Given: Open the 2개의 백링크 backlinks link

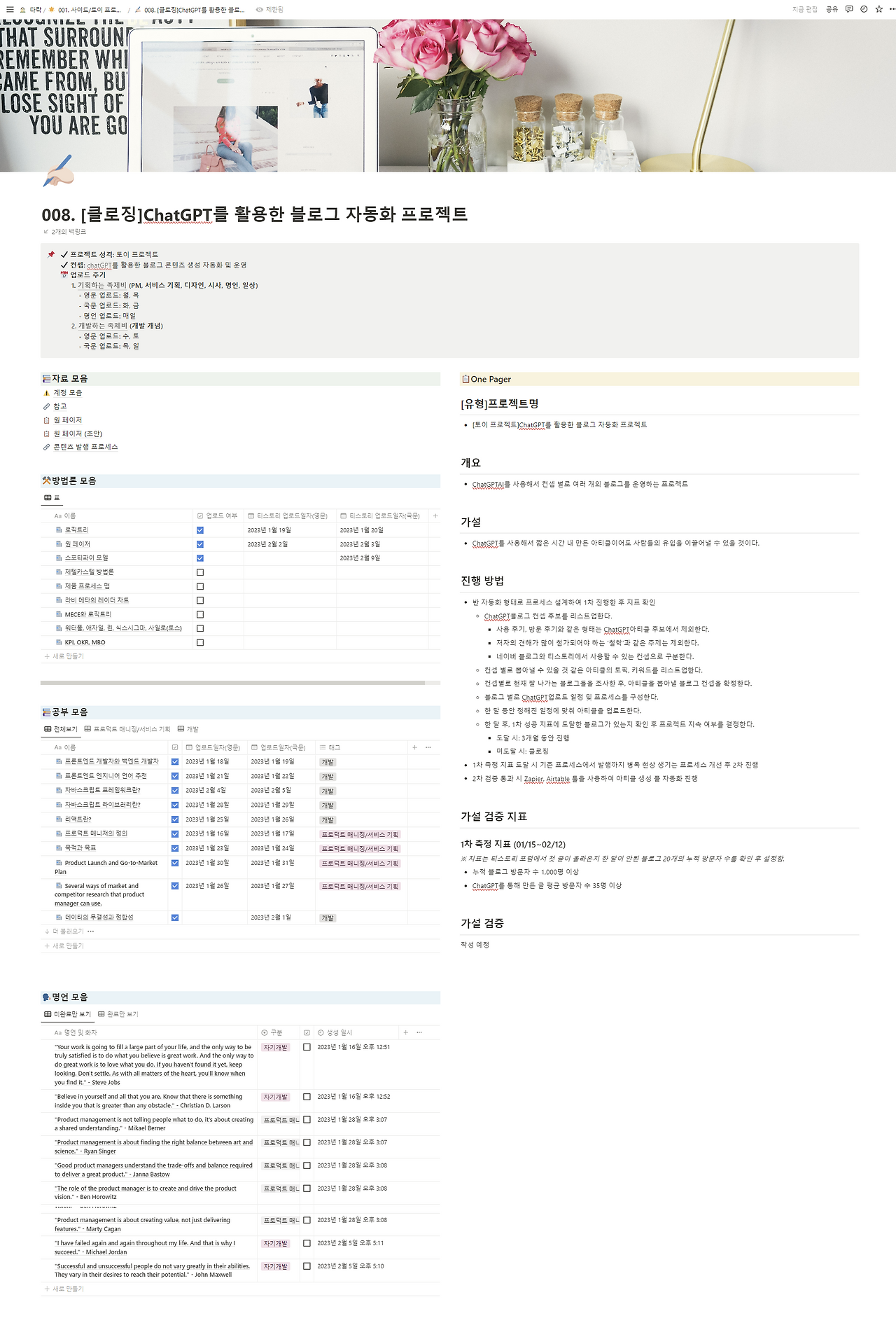Looking at the screenshot, I should pyautogui.click(x=65, y=232).
